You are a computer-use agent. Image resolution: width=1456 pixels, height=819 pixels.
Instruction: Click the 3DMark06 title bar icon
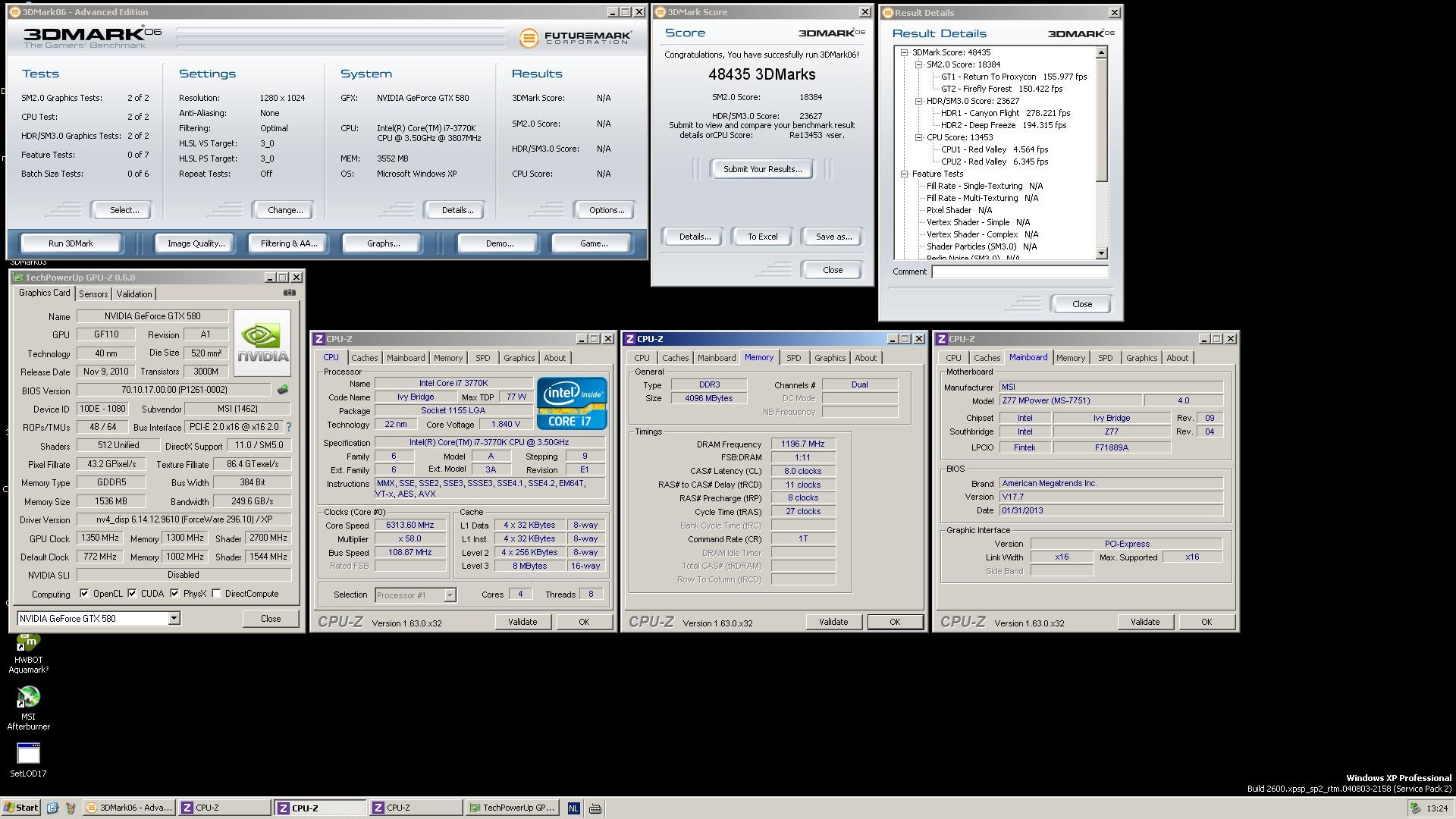click(x=15, y=12)
